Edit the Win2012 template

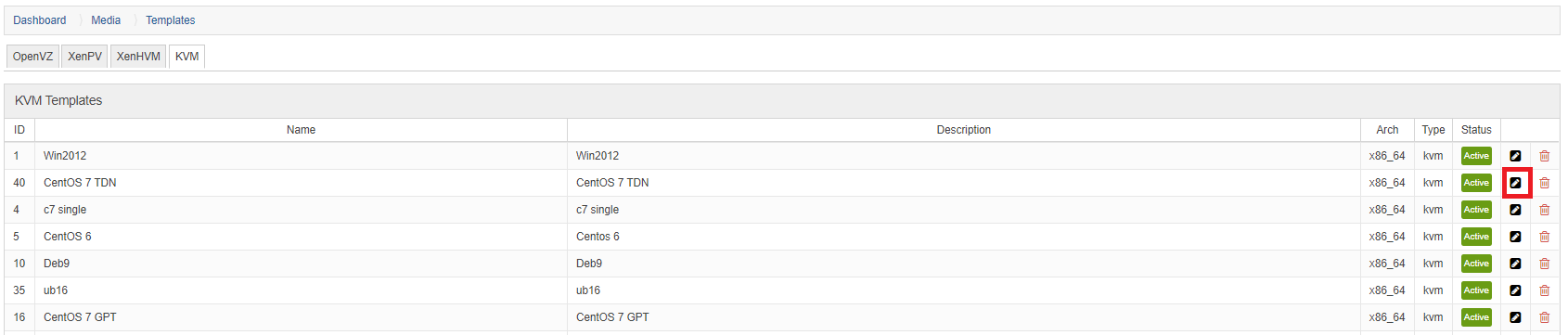pyautogui.click(x=1515, y=156)
